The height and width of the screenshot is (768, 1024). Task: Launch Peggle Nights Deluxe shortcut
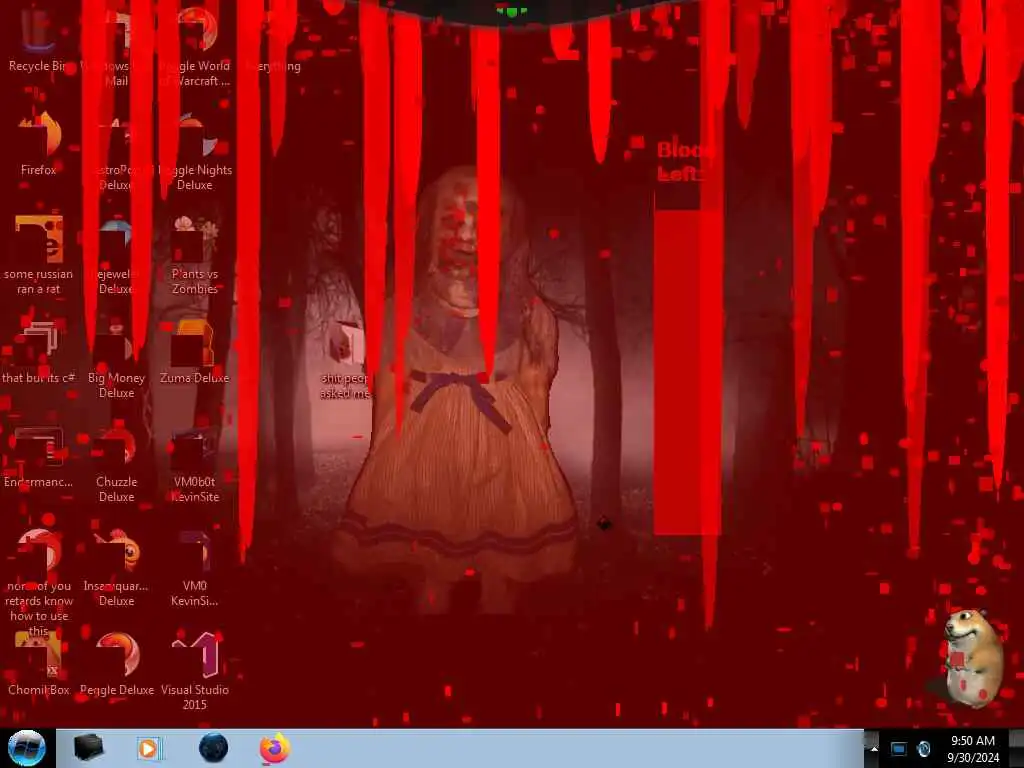pos(195,152)
